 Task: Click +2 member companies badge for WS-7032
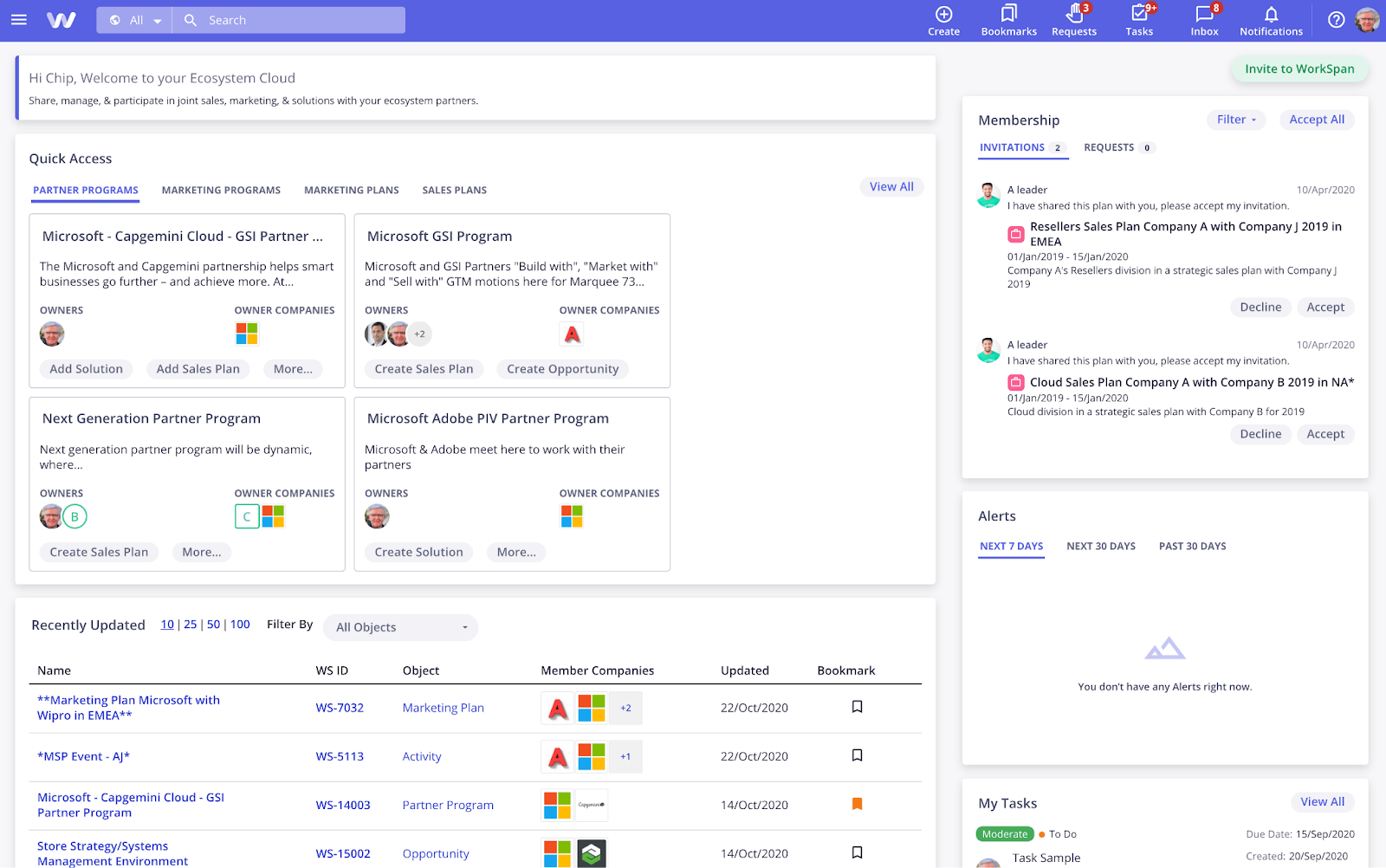625,709
